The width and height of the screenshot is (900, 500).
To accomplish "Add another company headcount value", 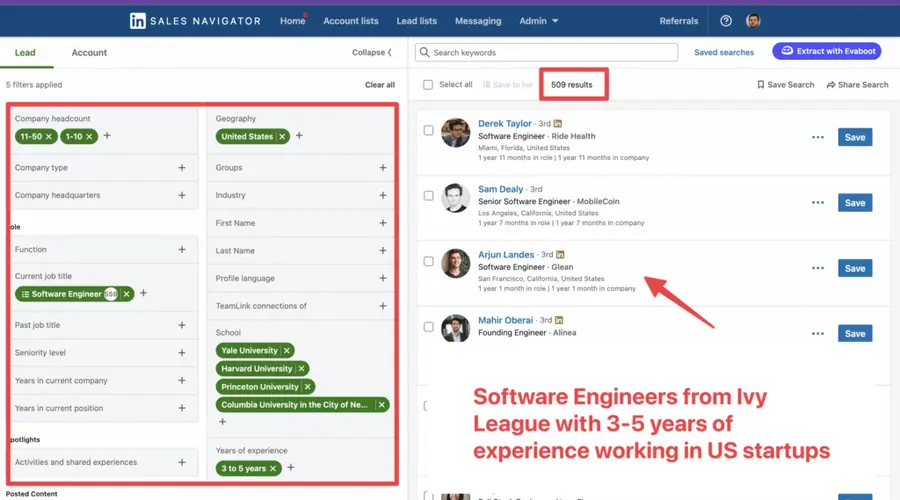I will click(107, 136).
